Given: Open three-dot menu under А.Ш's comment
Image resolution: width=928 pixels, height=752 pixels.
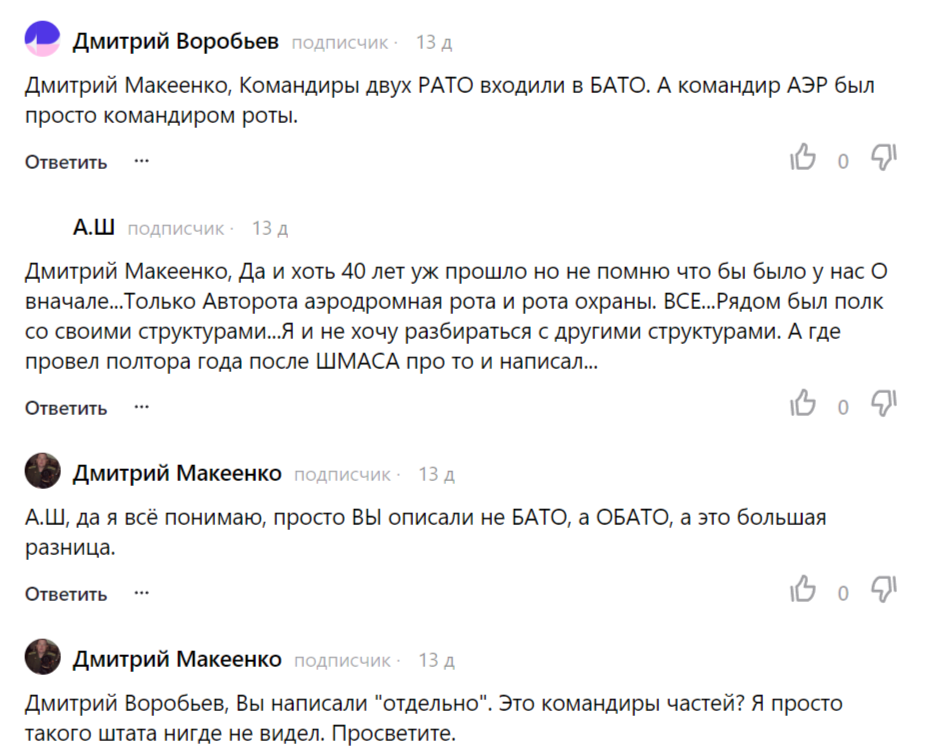Looking at the screenshot, I should 141,406.
